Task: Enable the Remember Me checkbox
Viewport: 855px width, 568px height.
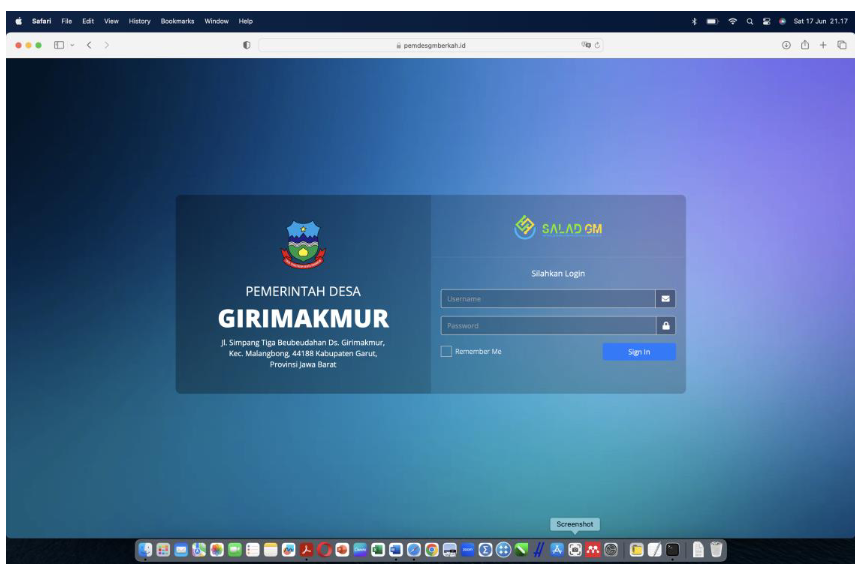Action: click(x=446, y=351)
